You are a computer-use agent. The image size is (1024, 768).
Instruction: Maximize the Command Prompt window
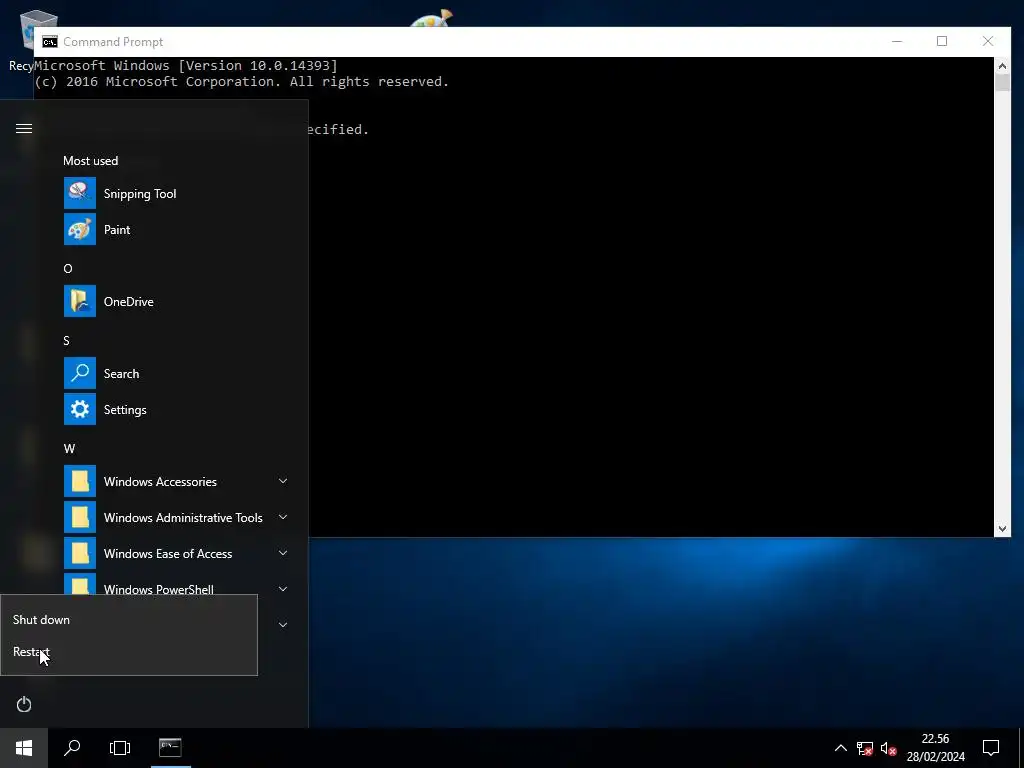coord(942,41)
